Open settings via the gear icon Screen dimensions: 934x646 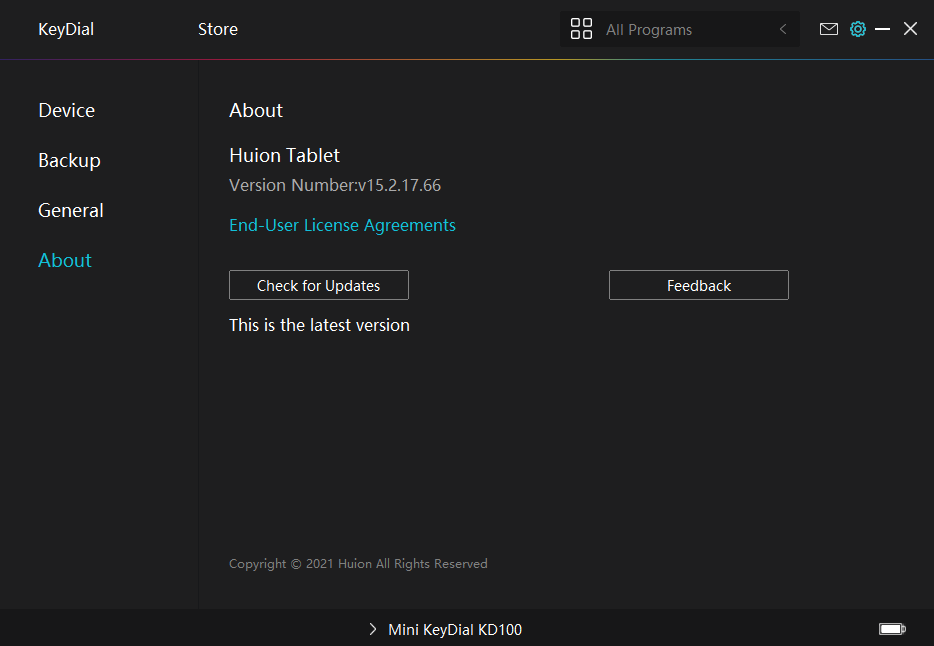point(858,29)
